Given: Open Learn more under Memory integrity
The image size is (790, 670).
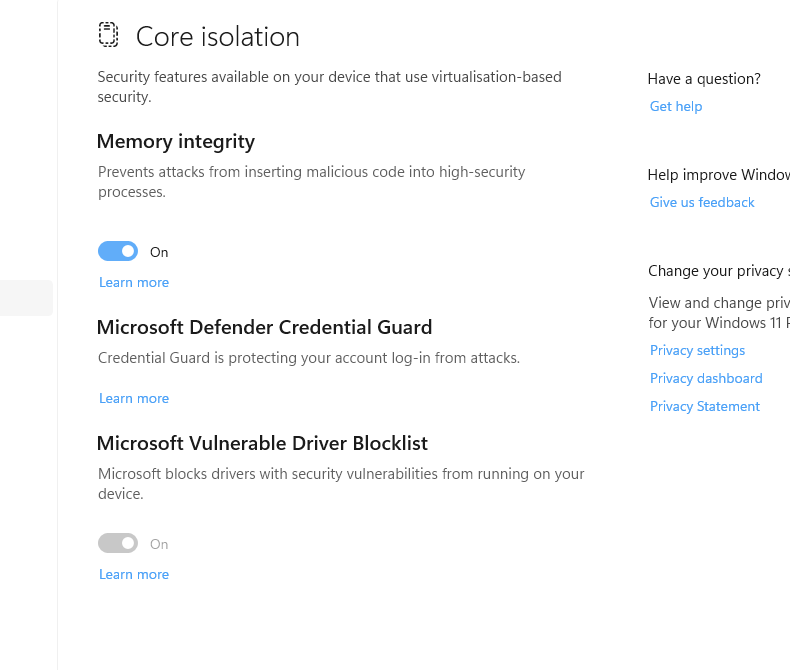Looking at the screenshot, I should tap(134, 283).
